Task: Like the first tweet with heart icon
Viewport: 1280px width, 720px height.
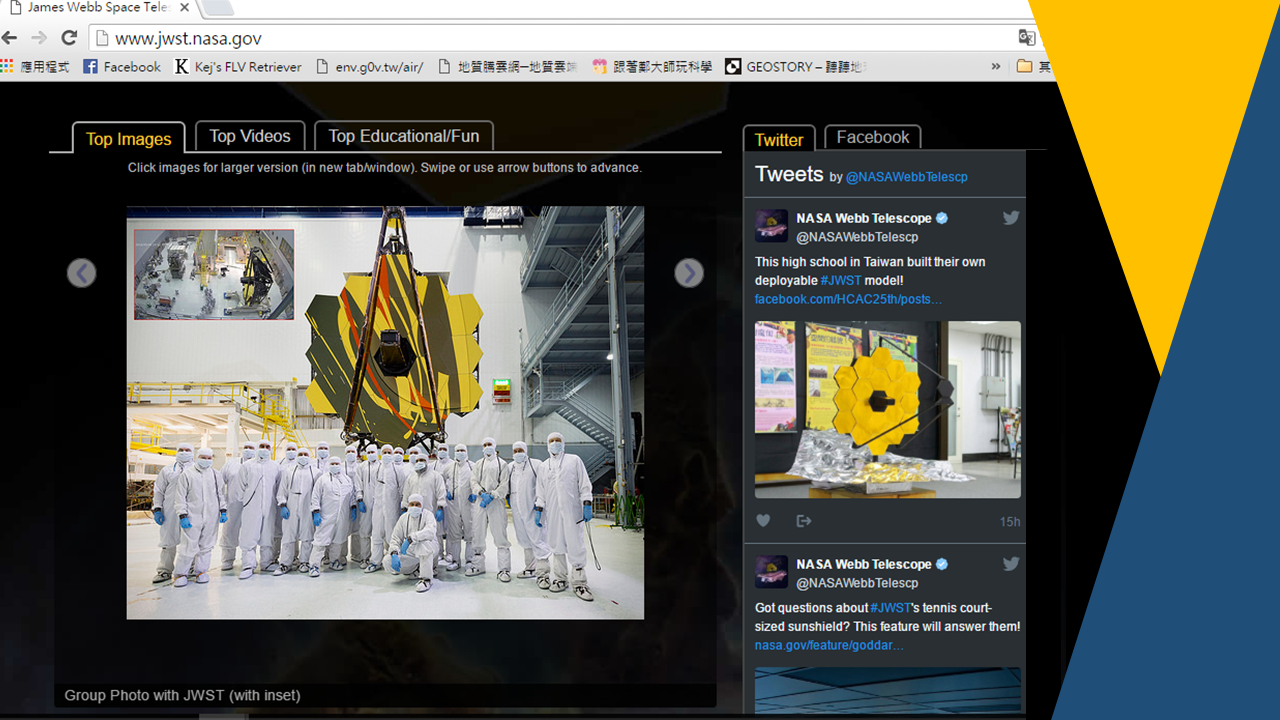Action: click(x=763, y=521)
